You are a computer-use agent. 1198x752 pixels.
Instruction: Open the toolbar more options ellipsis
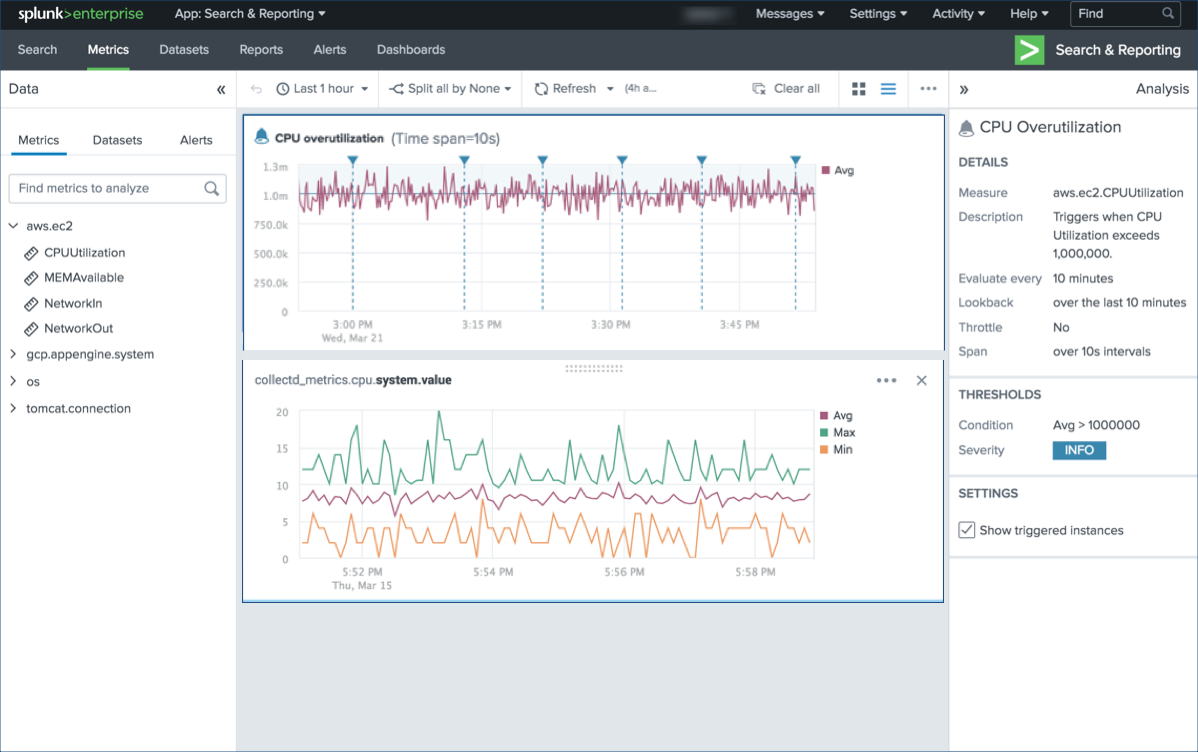(x=927, y=88)
